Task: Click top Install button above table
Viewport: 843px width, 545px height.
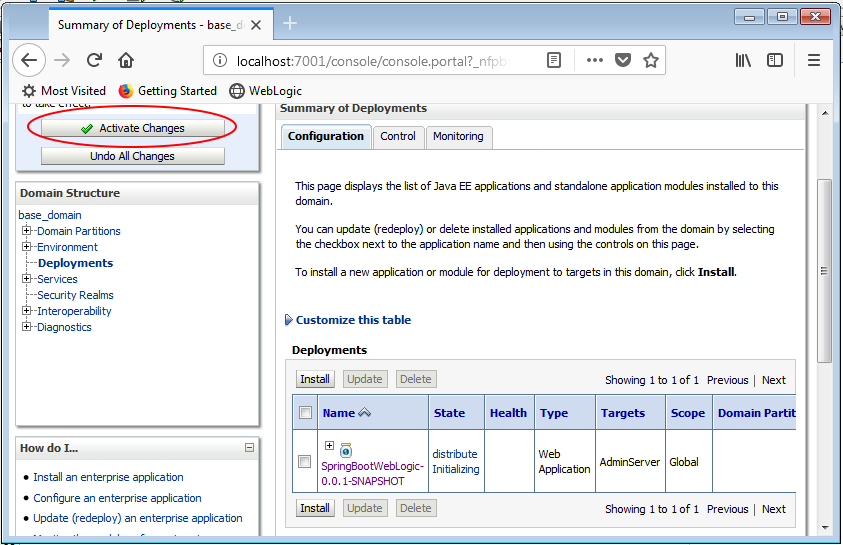Action: (315, 379)
